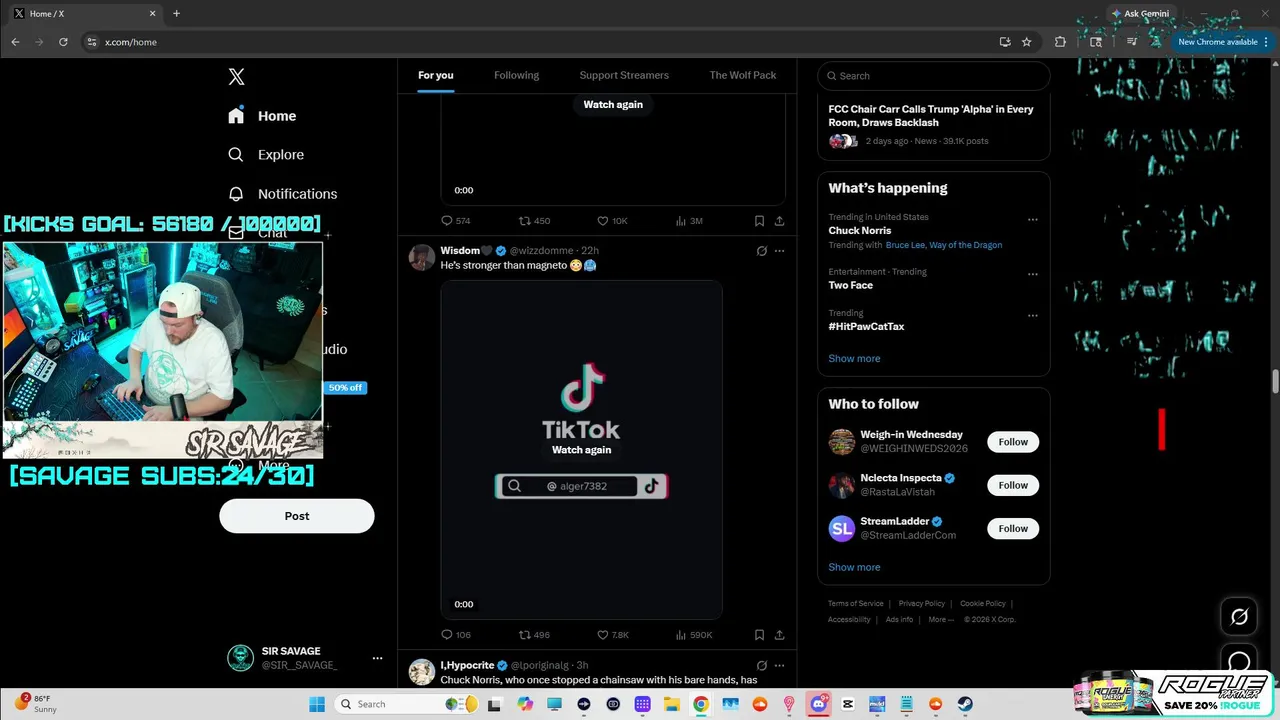This screenshot has width=1280, height=720.
Task: Open more options on the Wisdom post
Action: [779, 251]
